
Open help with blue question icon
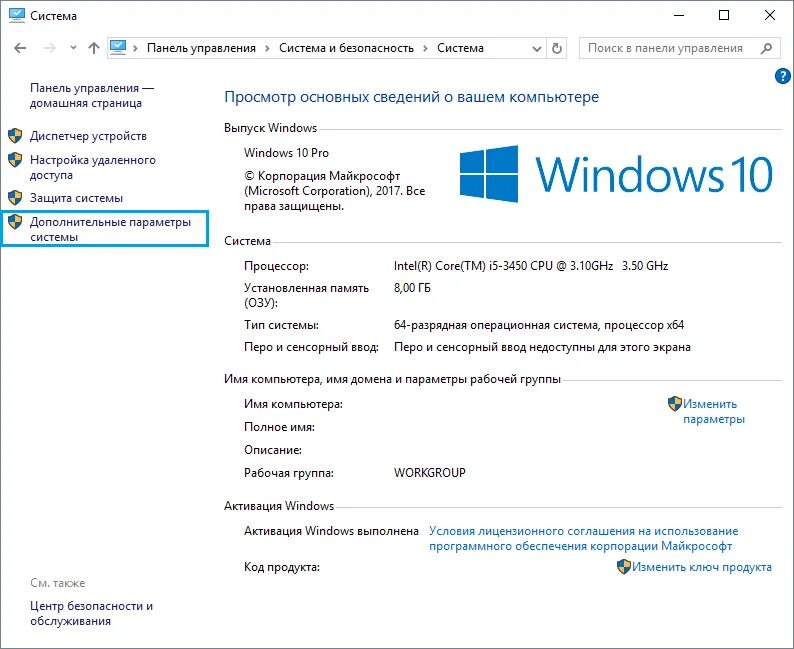pyautogui.click(x=782, y=76)
